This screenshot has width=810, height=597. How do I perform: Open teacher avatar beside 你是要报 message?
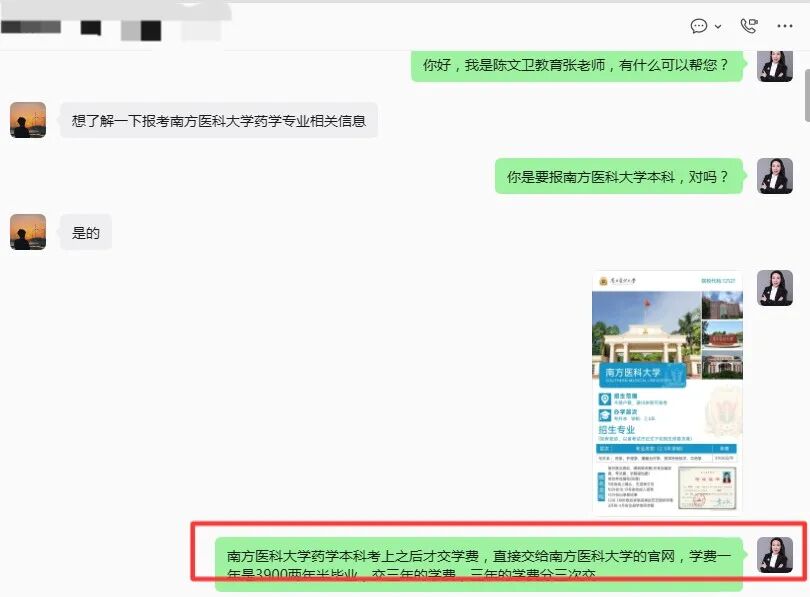[x=775, y=176]
